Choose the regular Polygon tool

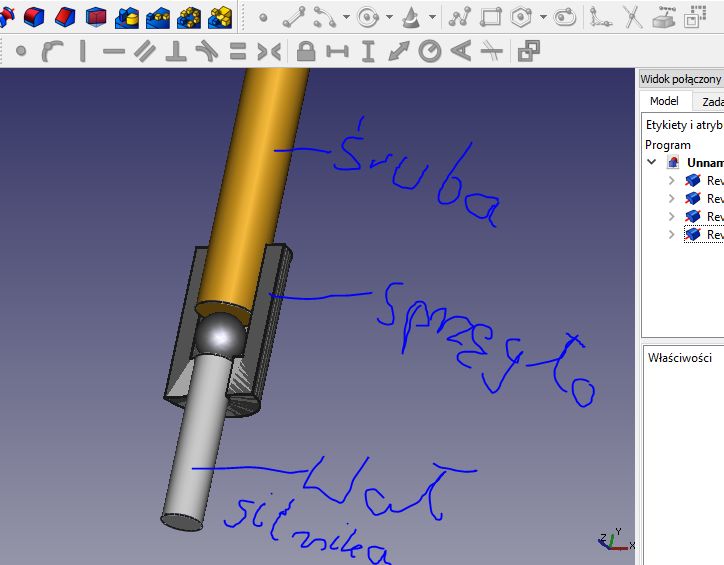coord(522,18)
